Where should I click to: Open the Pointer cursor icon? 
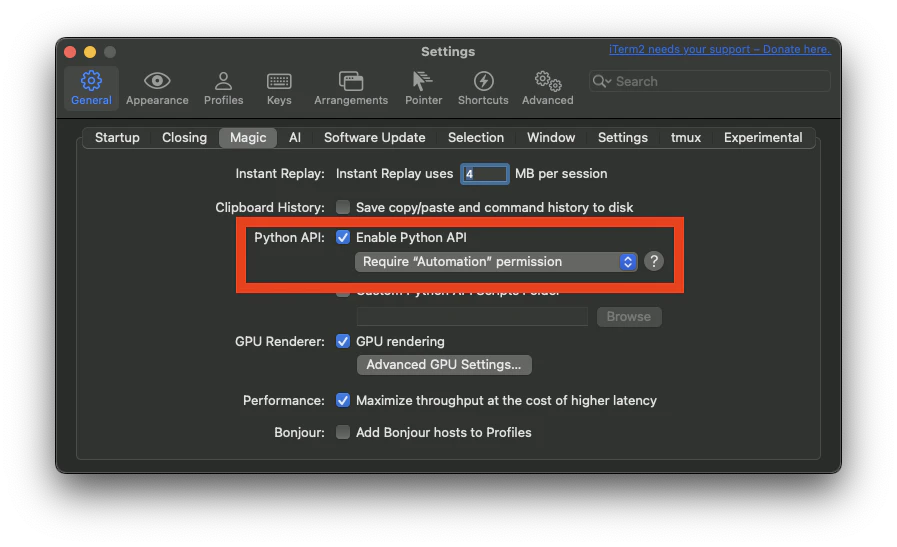click(x=423, y=81)
